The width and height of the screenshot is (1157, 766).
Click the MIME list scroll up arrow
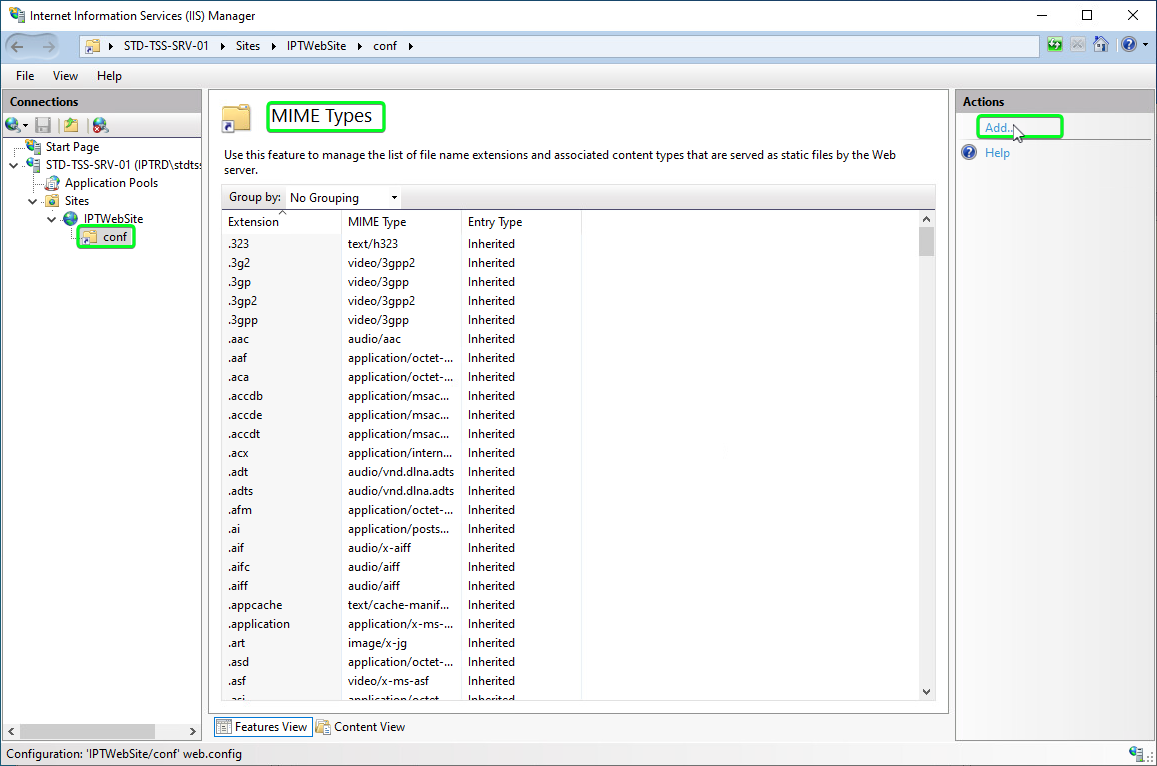pos(927,219)
